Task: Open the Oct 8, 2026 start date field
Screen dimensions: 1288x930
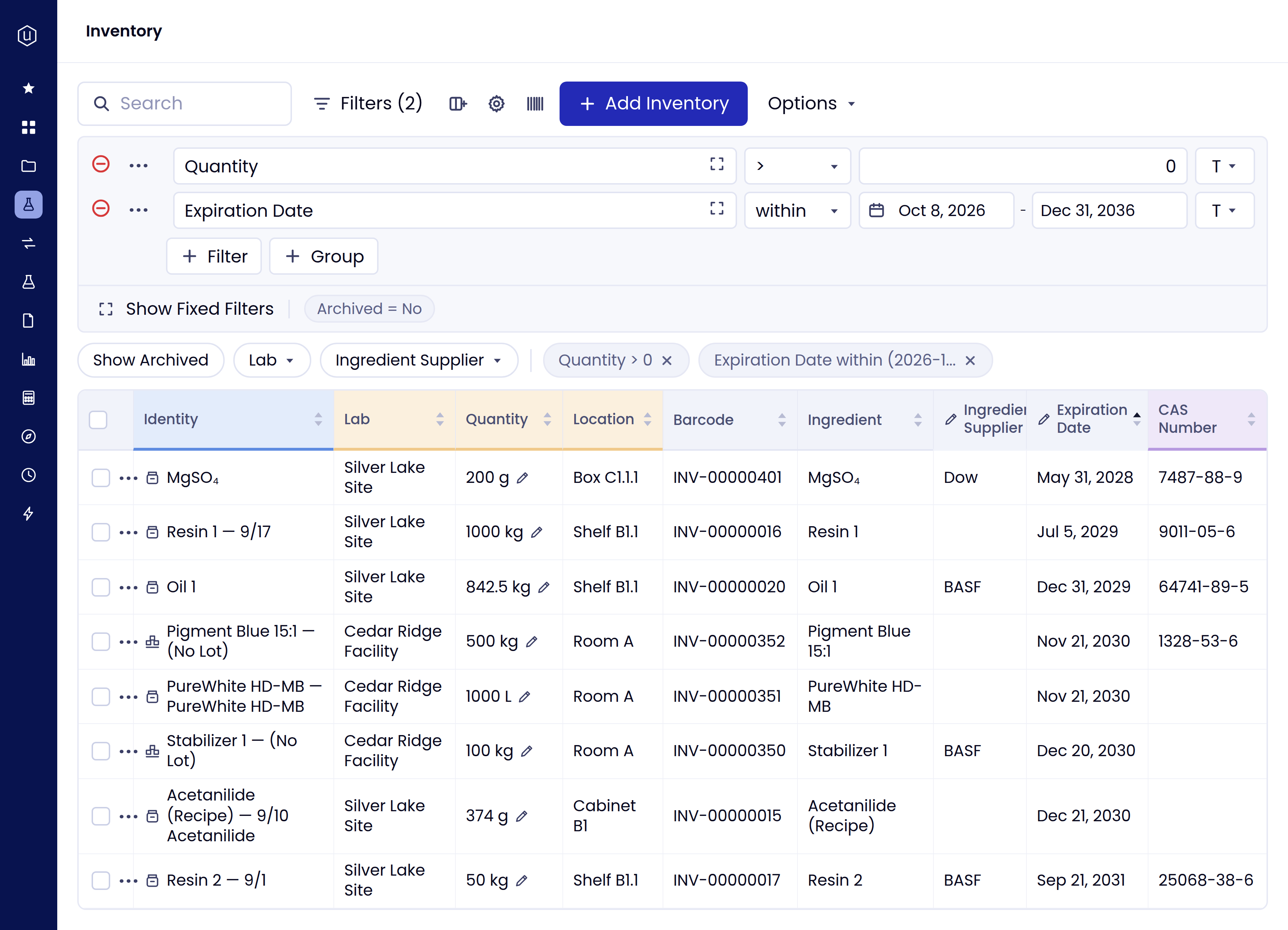Action: coord(936,210)
